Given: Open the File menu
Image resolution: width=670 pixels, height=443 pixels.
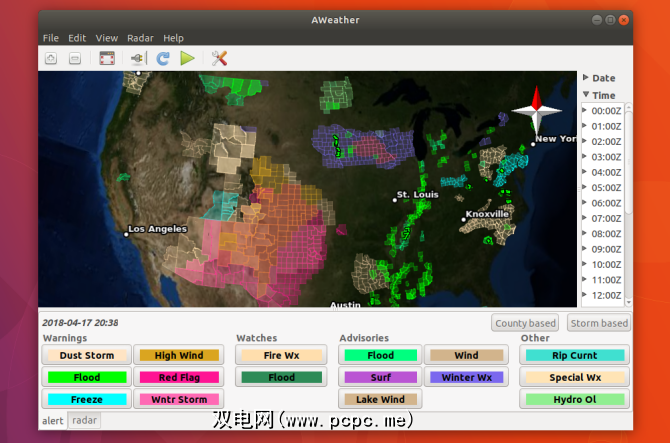Looking at the screenshot, I should pos(50,38).
